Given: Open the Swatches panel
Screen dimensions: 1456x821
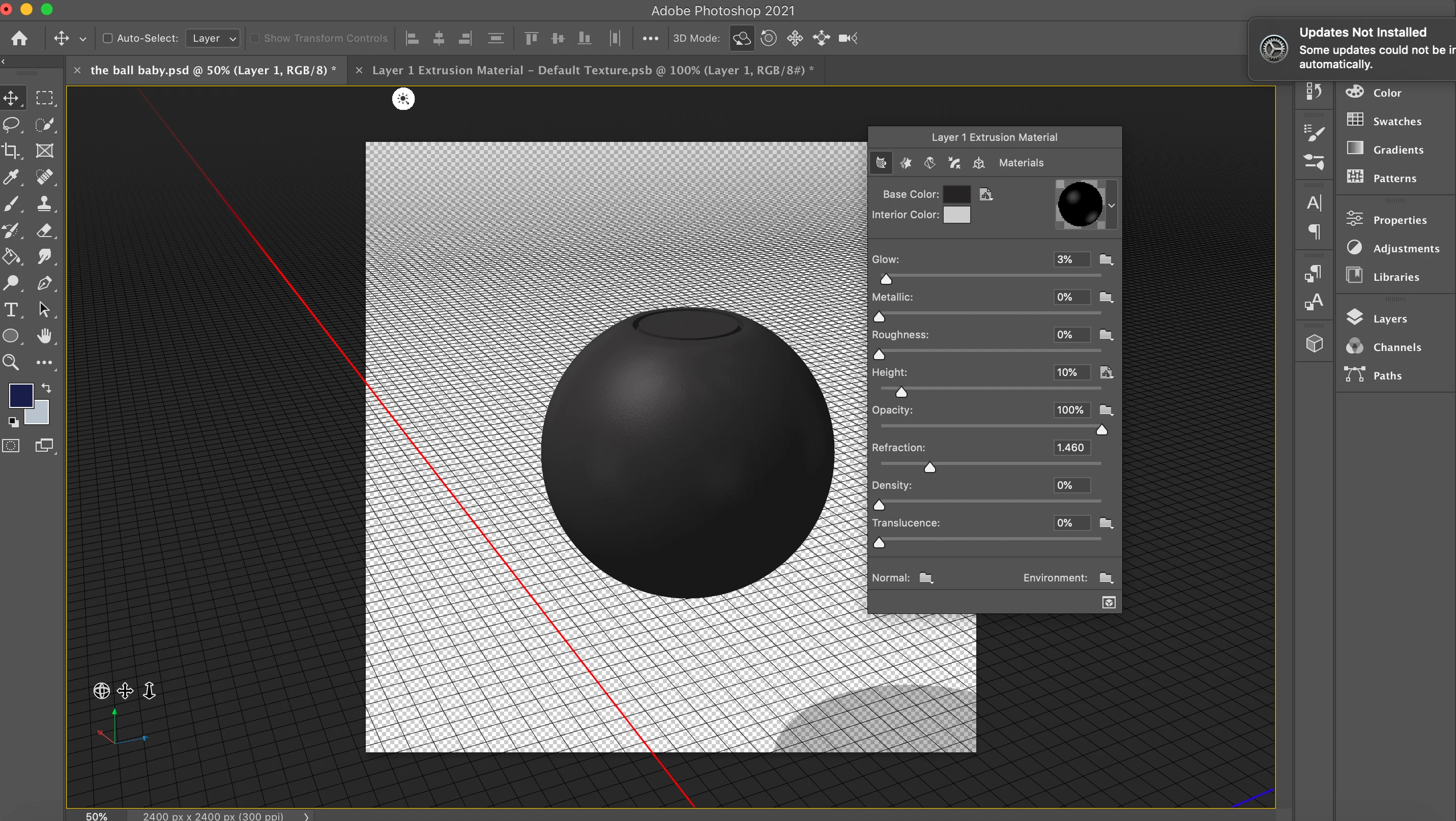Looking at the screenshot, I should tap(1396, 121).
